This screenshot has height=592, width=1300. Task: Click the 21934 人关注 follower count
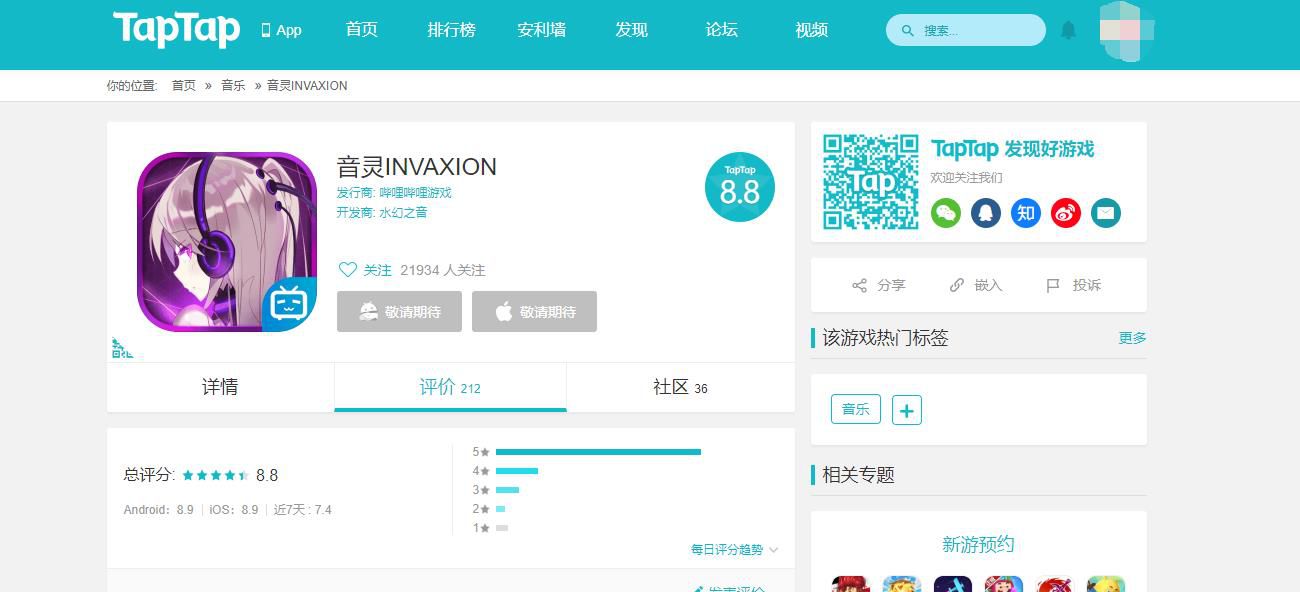pyautogui.click(x=443, y=270)
